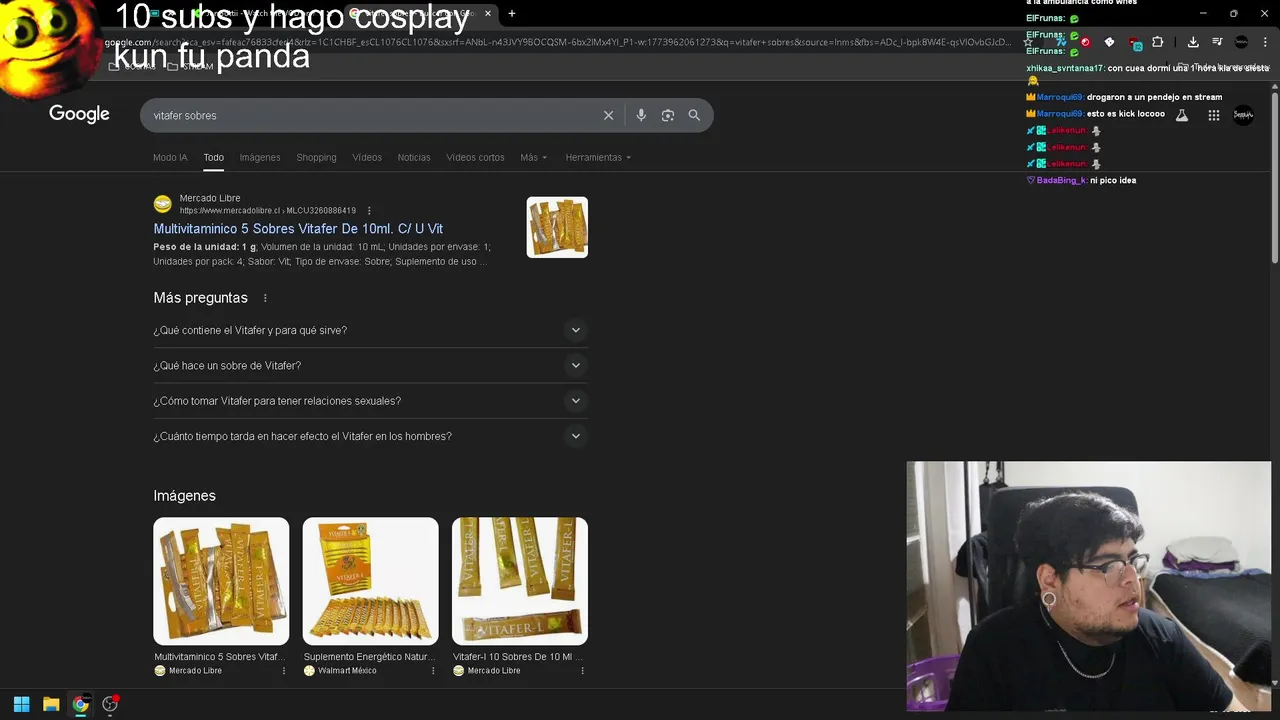
Task: Open File Explorer from the taskbar
Action: click(x=51, y=704)
